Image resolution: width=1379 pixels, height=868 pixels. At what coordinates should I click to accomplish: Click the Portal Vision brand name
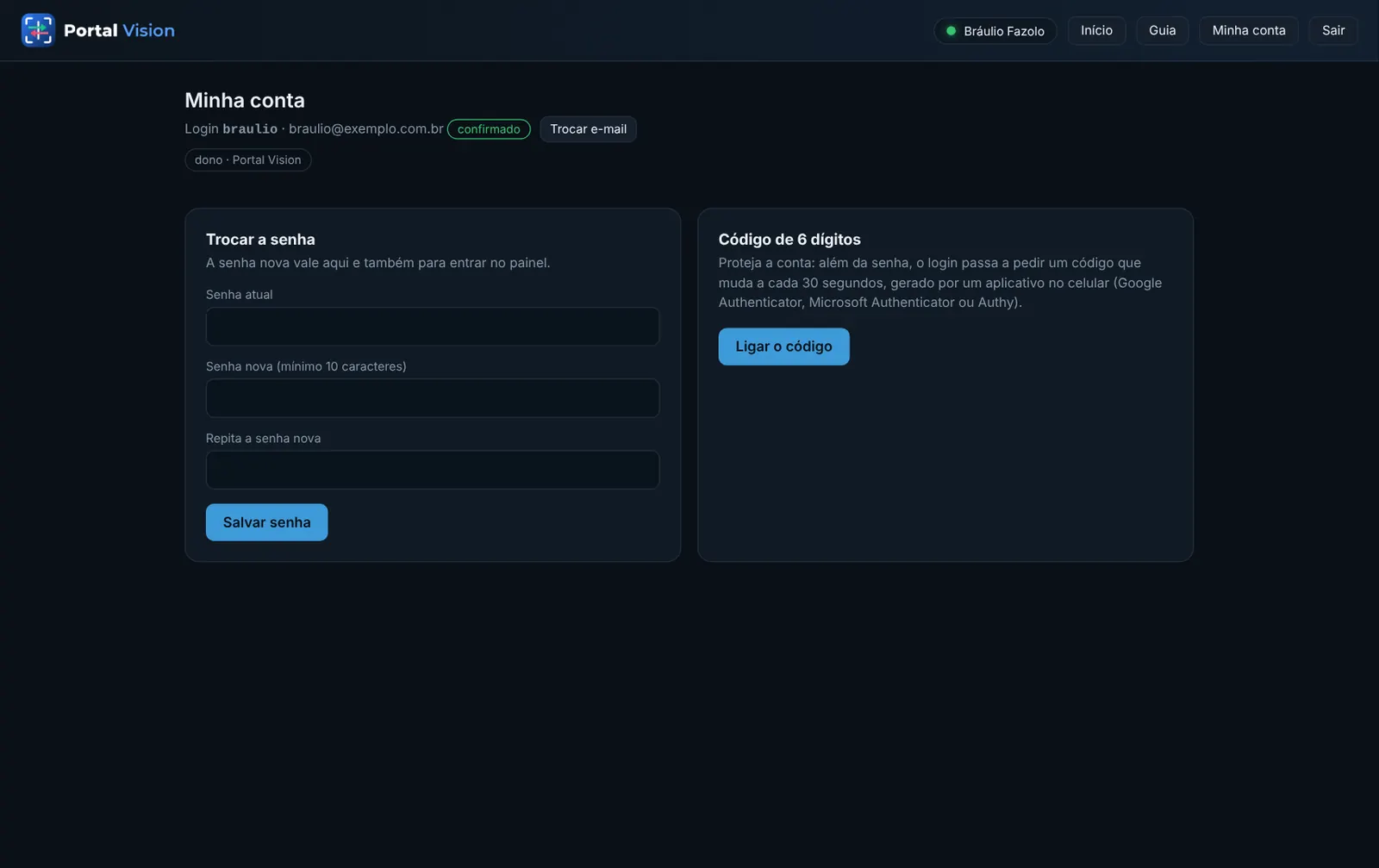pos(119,30)
